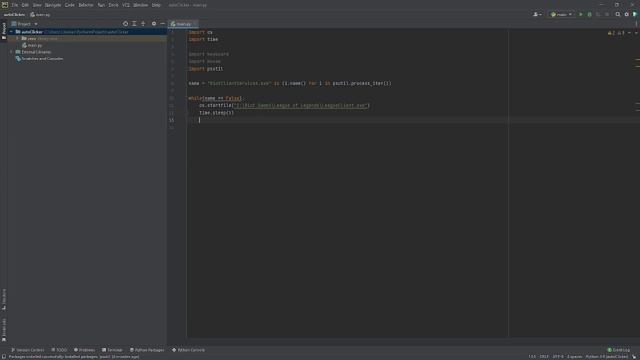Image resolution: width=640 pixels, height=360 pixels.
Task: Open the Help menu
Action: (x=156, y=5)
